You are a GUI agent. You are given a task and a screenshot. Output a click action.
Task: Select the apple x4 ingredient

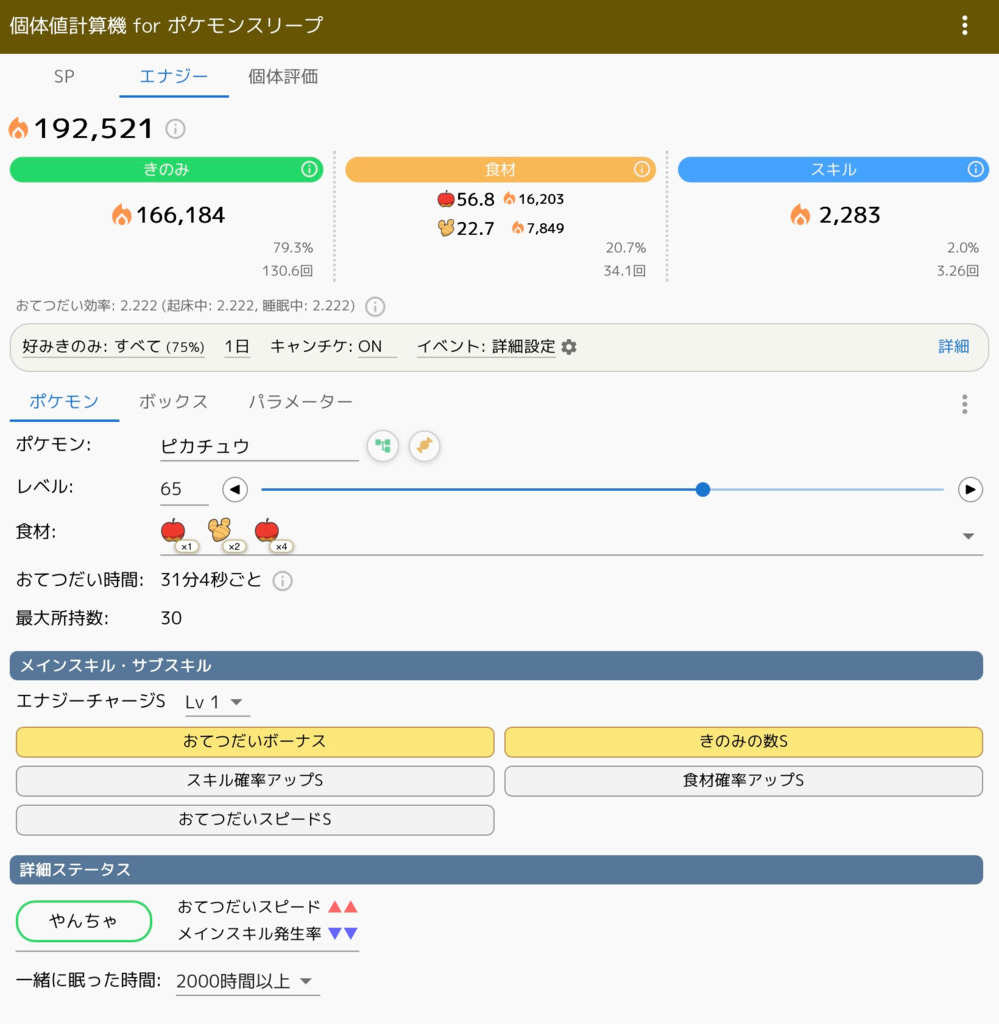coord(272,535)
